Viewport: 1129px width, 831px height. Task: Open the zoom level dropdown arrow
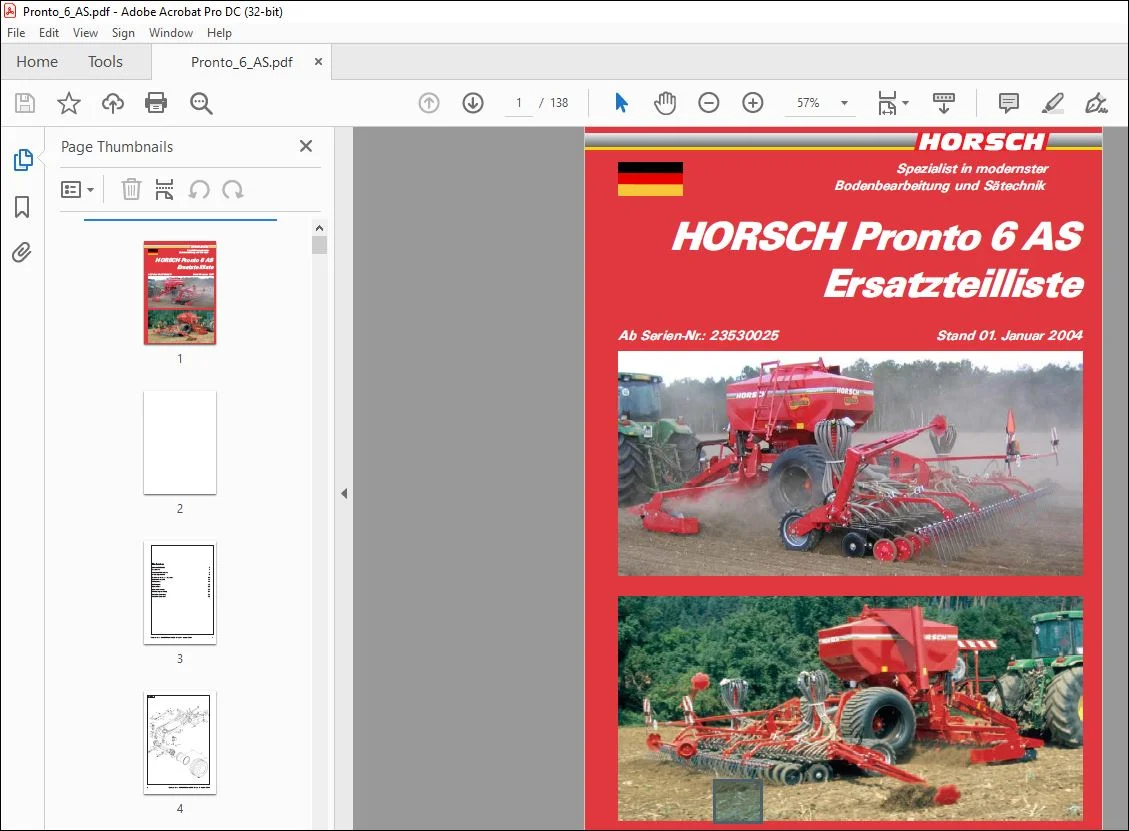pos(844,103)
